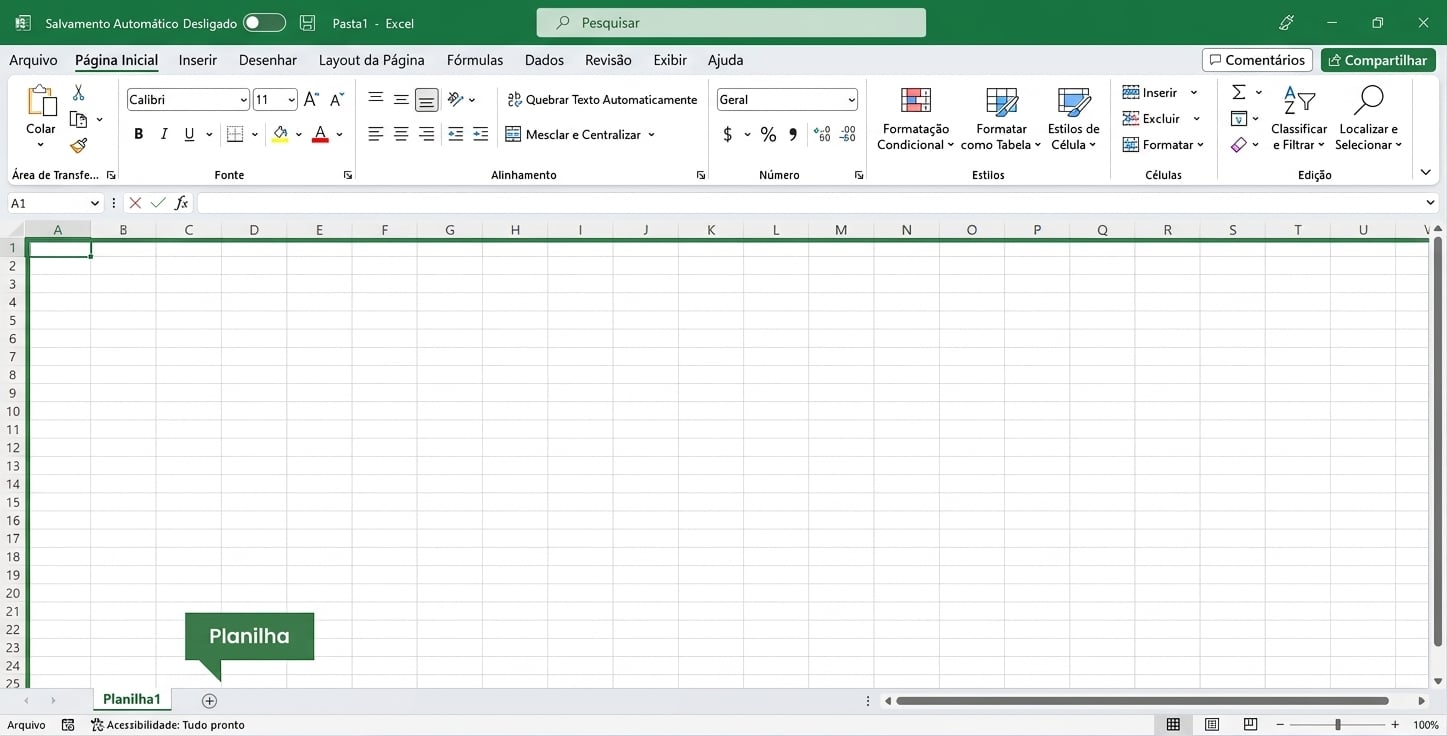Click the AutoSum sigma icon

click(x=1239, y=92)
